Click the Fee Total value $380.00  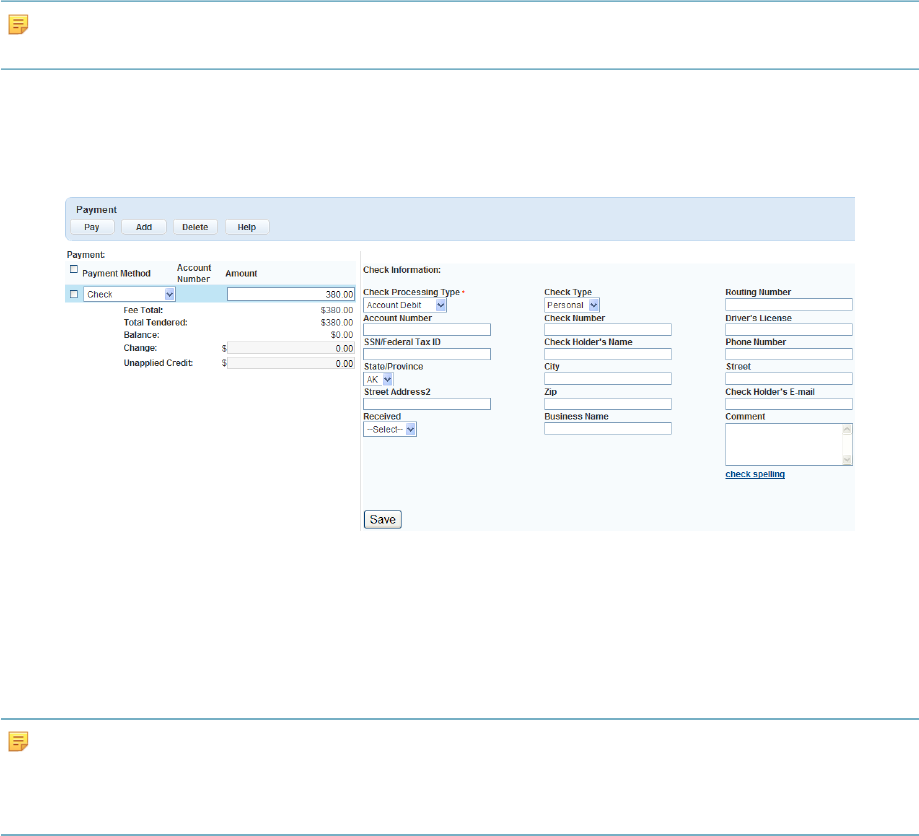pyautogui.click(x=336, y=310)
